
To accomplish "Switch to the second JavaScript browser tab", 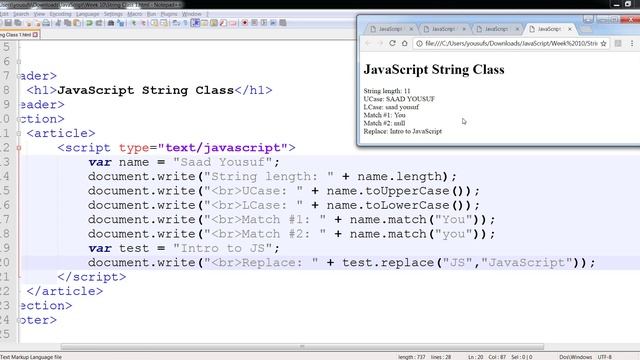I will pos(443,29).
